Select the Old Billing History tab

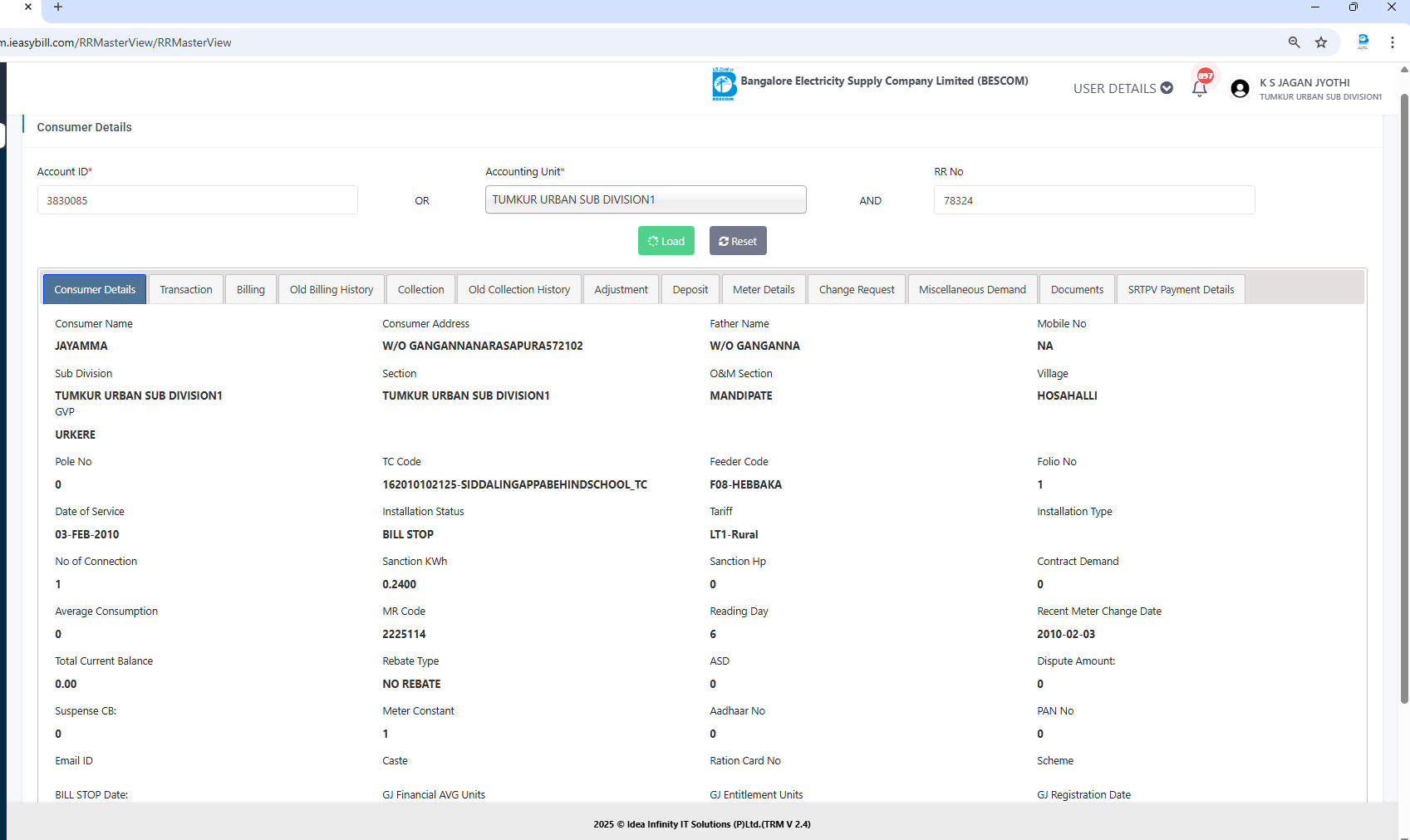click(x=332, y=289)
